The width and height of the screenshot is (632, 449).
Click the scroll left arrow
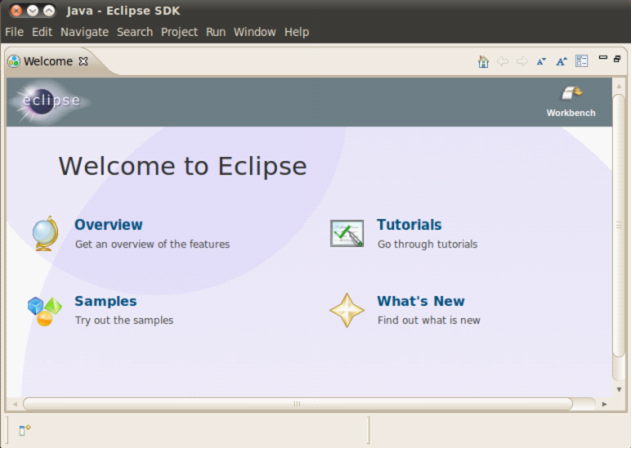15,404
